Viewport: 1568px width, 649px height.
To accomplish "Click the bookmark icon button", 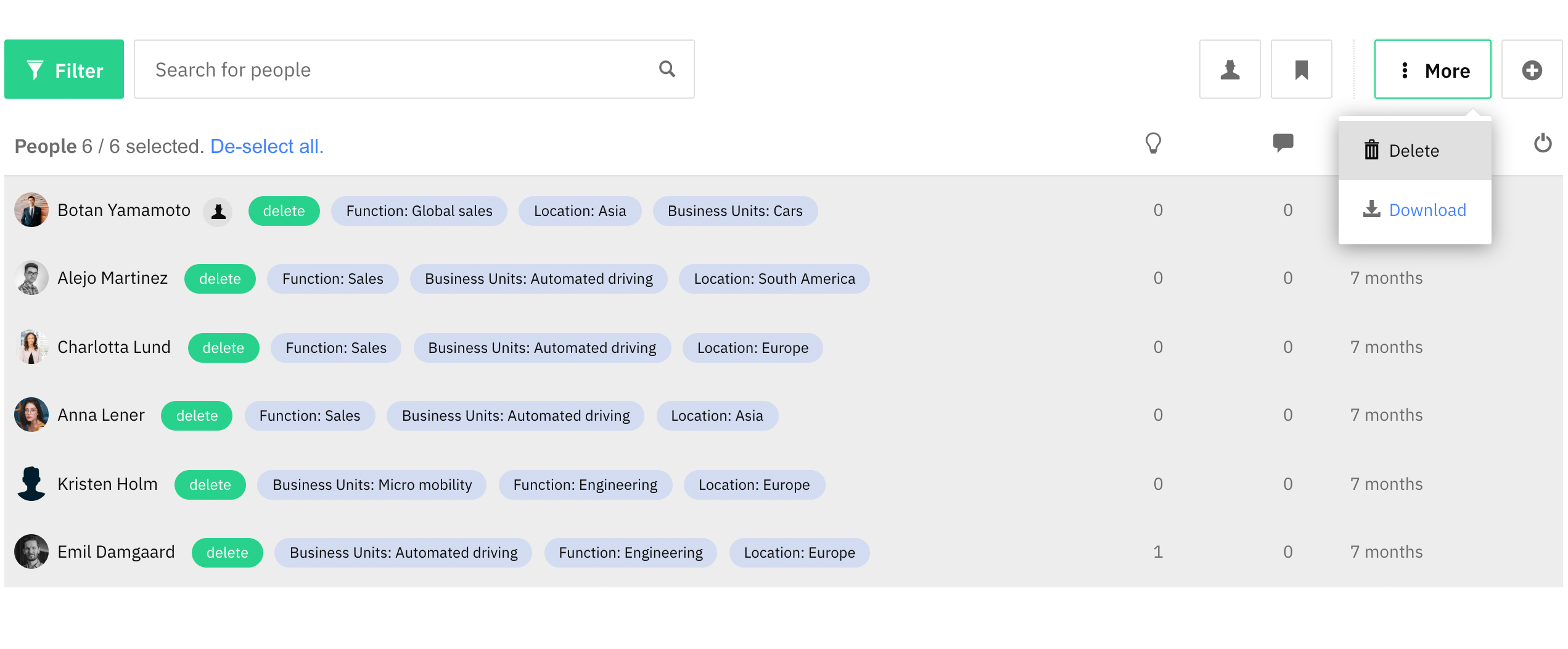I will 1301,70.
